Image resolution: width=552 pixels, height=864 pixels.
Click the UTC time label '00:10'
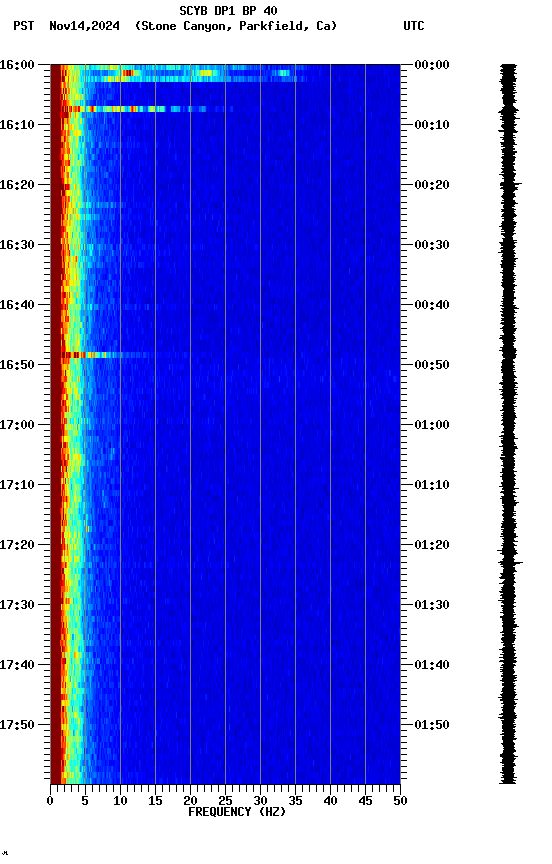click(x=432, y=125)
